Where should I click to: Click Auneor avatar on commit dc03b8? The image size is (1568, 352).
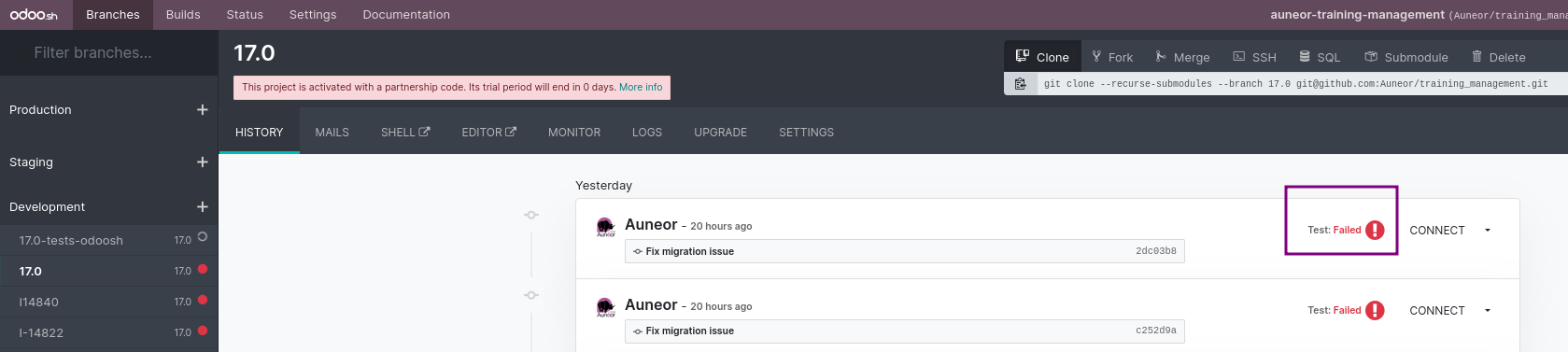coord(606,227)
